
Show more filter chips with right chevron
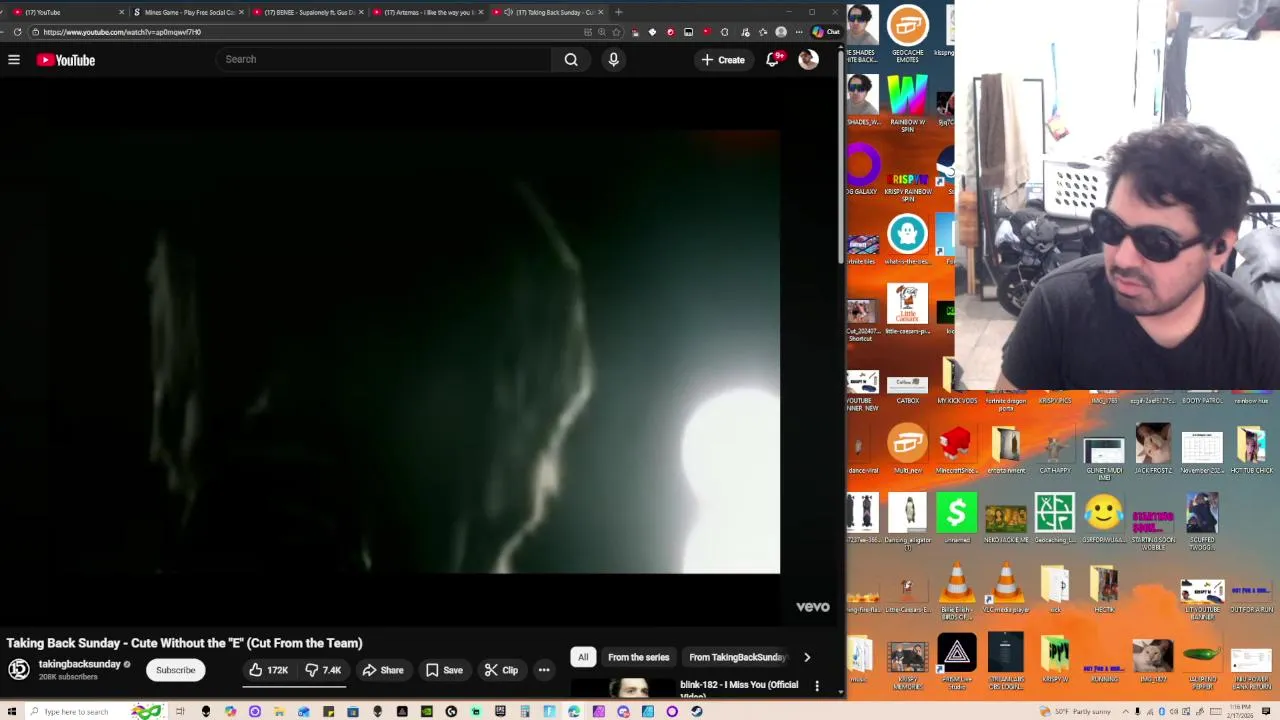point(807,657)
